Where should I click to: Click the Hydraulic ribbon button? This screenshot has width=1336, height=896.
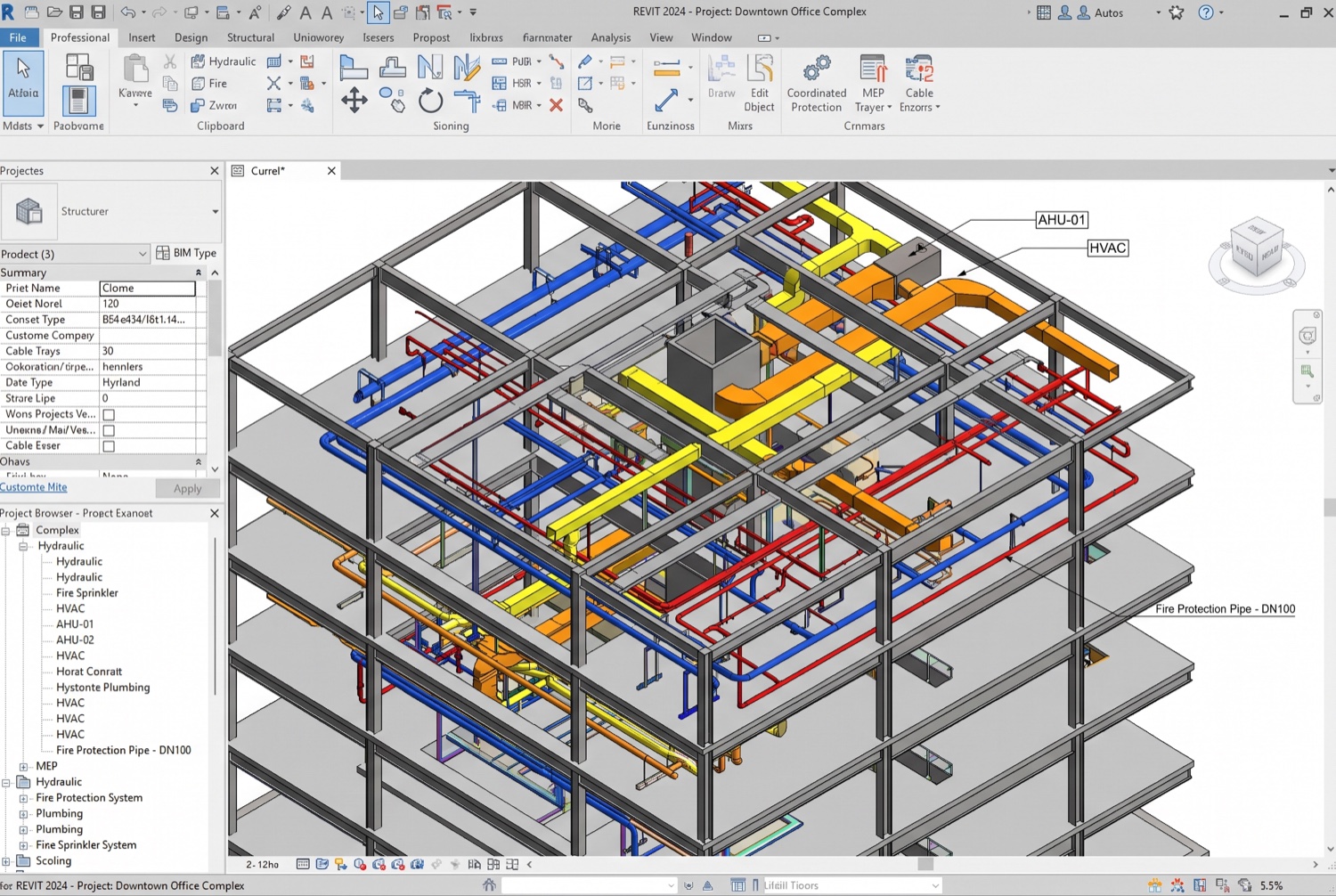(x=224, y=61)
